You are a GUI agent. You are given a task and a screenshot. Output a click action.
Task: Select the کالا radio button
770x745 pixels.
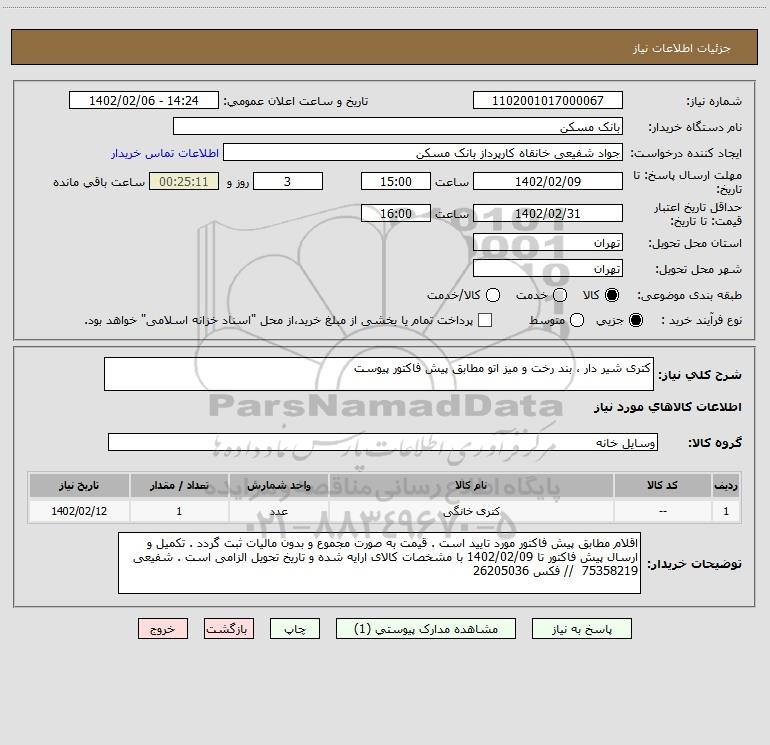coord(612,295)
